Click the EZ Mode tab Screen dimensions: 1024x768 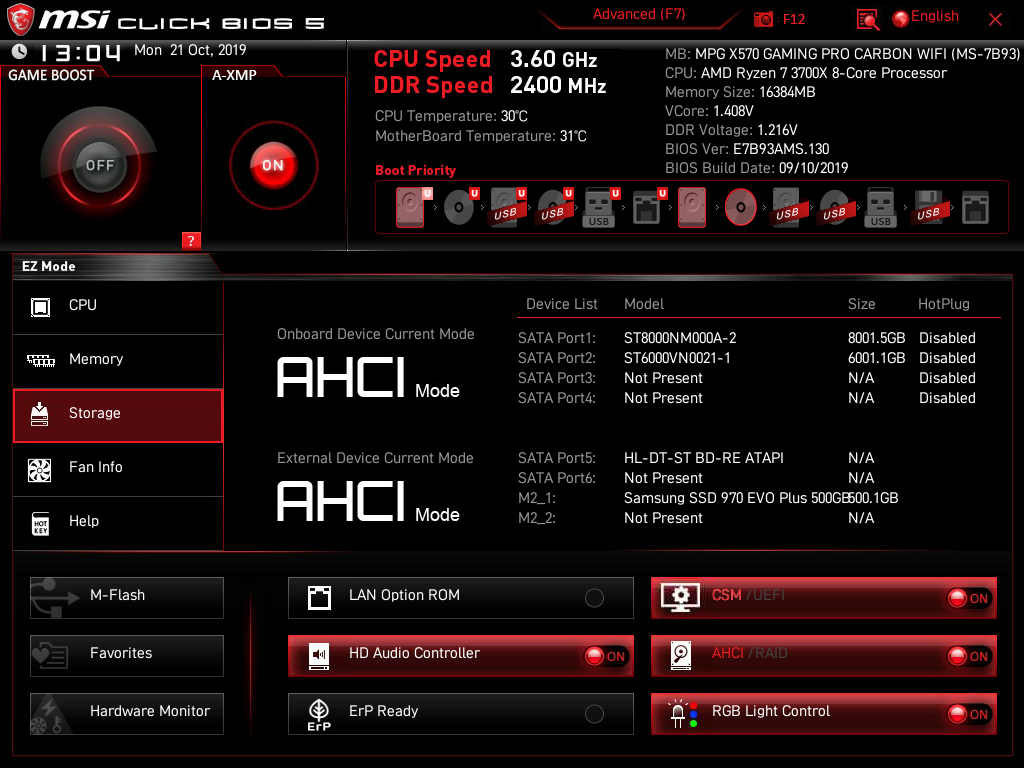pos(49,266)
